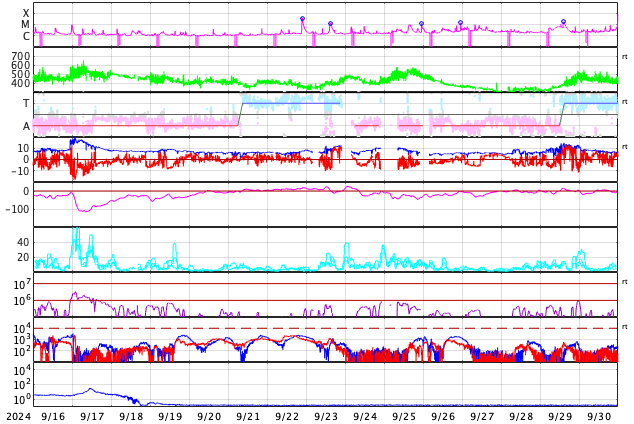Click the flare marker circle on 9/26

pos(460,23)
